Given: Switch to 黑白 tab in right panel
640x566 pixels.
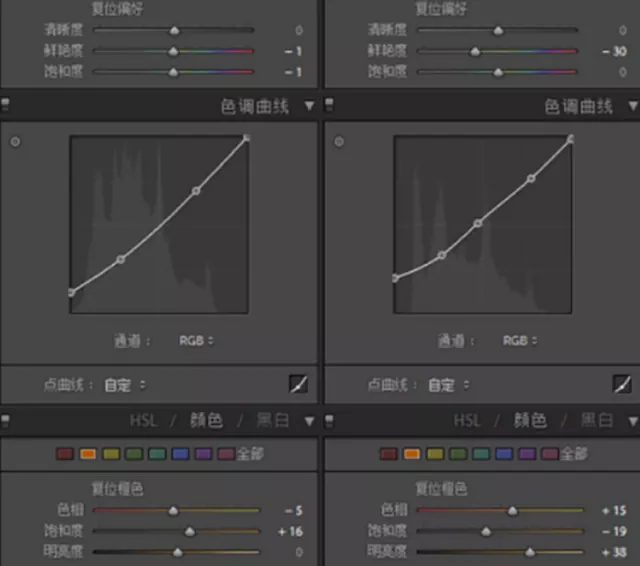Looking at the screenshot, I should pos(596,420).
